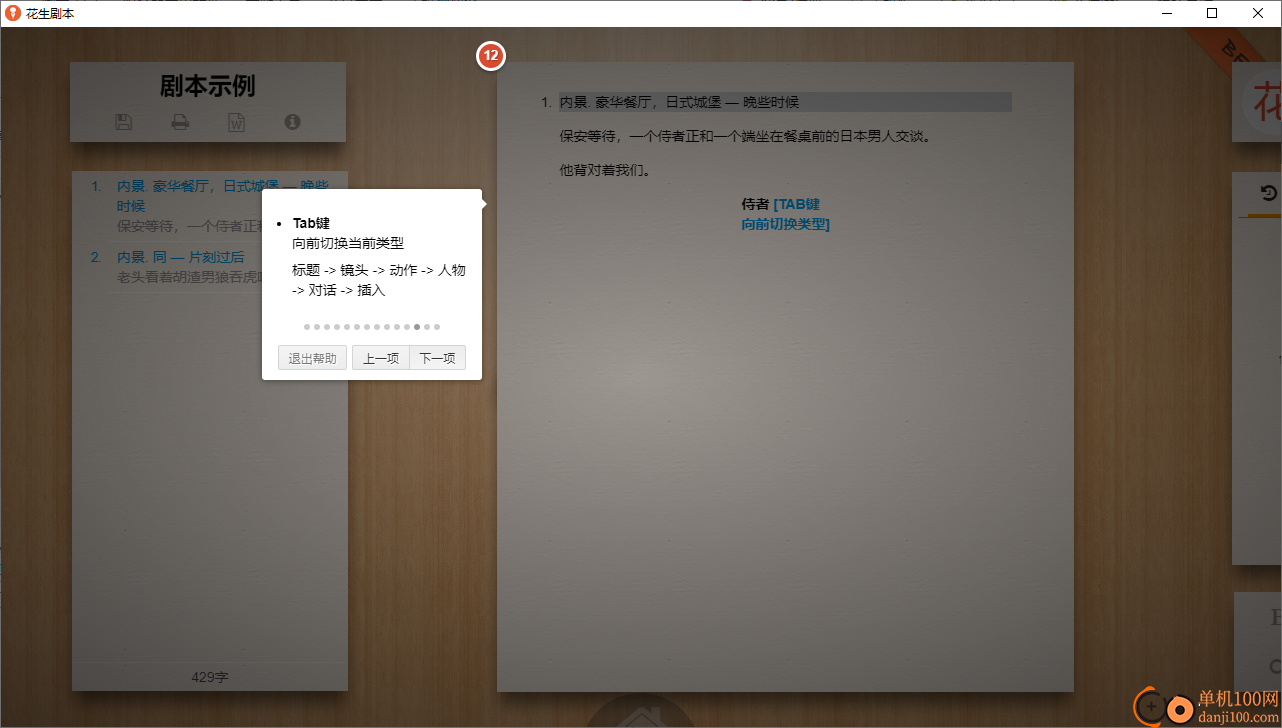The image size is (1282, 728).
Task: Maximize the 花生剧本 window
Action: pos(1212,14)
